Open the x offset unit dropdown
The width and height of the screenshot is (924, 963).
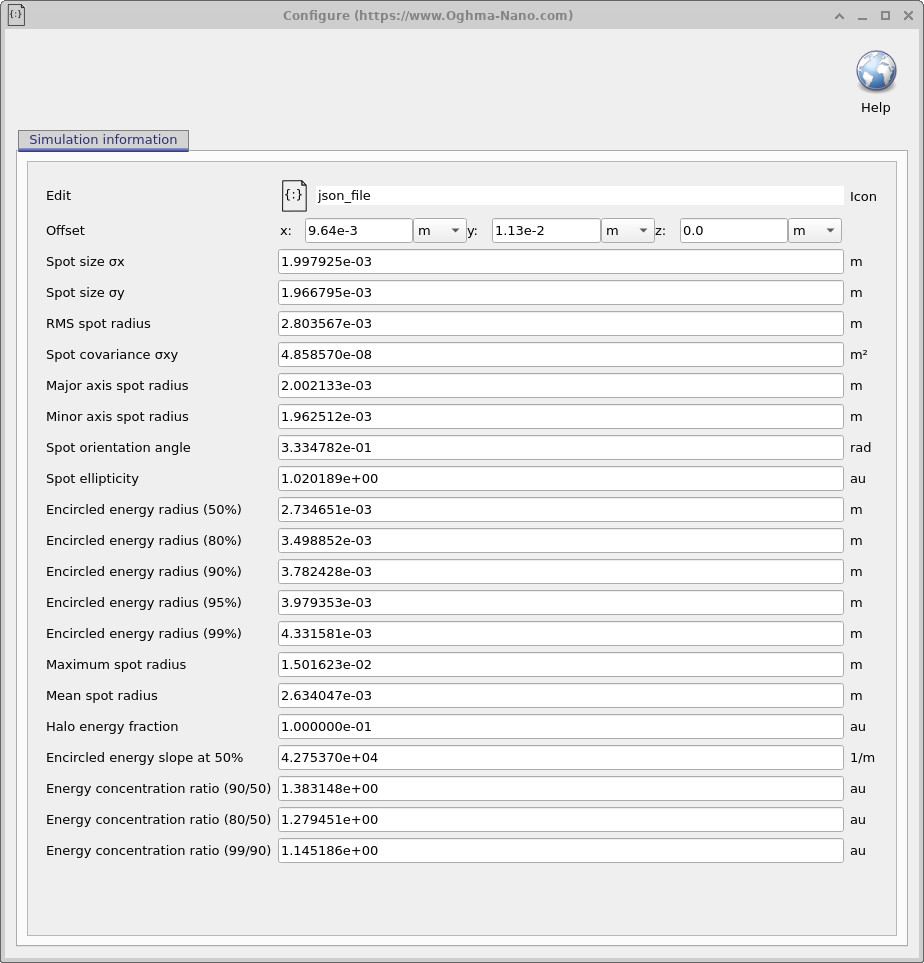440,230
